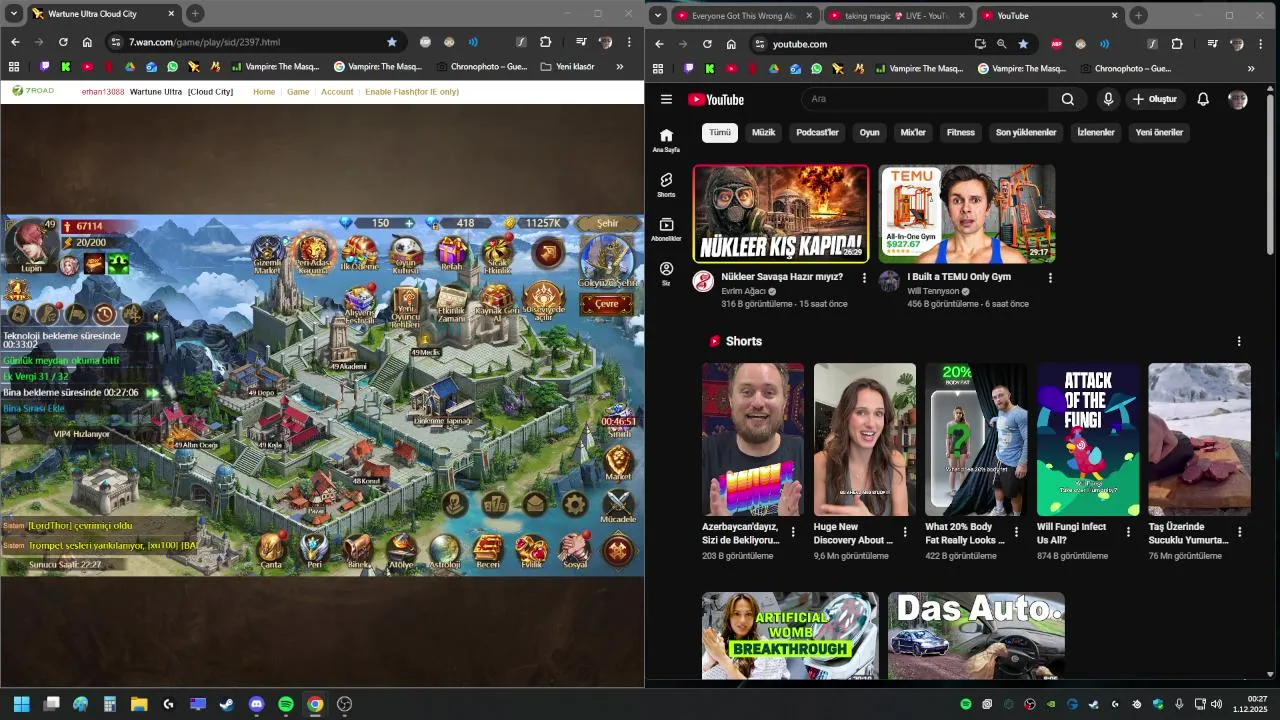Open the Sıcak Etkinlik icon
This screenshot has width=1280, height=720.
tap(498, 255)
